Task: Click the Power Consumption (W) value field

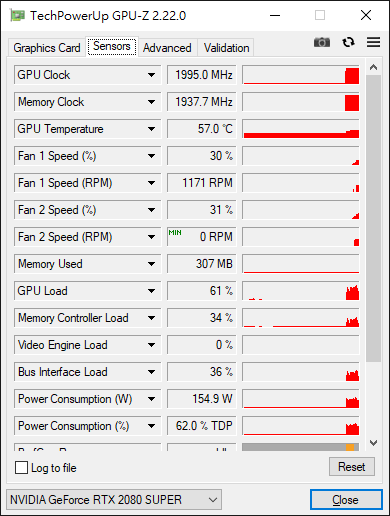Action: click(x=201, y=399)
